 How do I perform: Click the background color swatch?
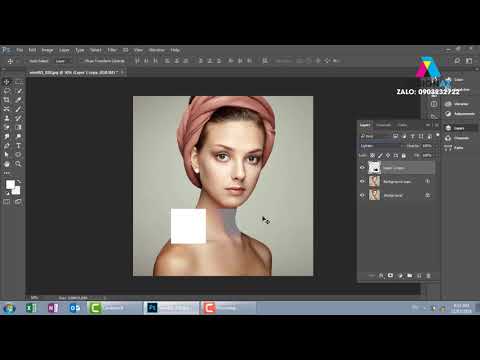(x=16, y=190)
